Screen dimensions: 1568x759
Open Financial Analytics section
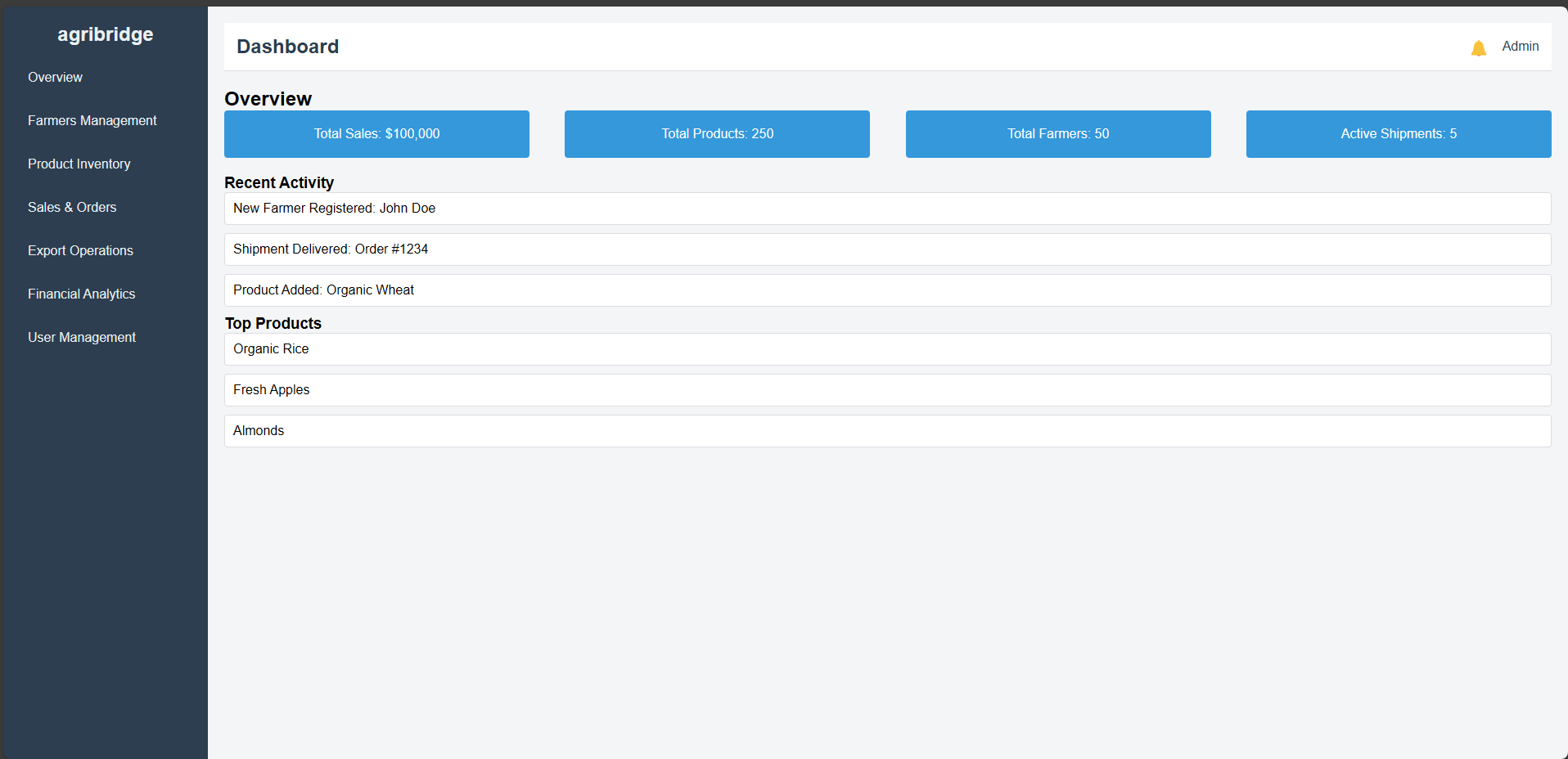(82, 294)
